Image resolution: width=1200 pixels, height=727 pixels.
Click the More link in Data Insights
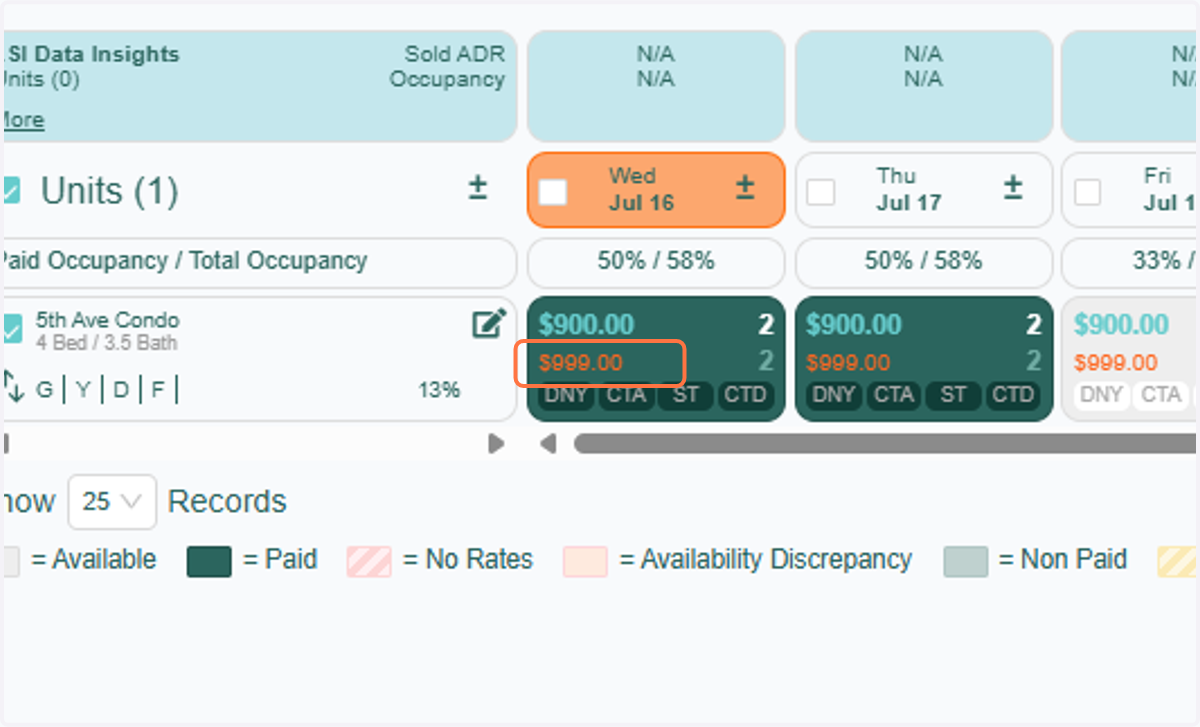point(22,120)
